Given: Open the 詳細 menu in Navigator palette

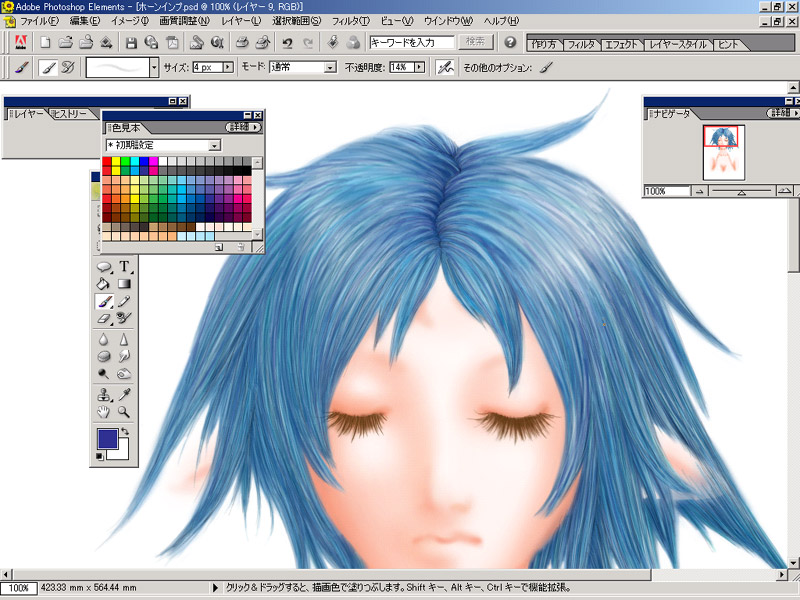Looking at the screenshot, I should (784, 113).
